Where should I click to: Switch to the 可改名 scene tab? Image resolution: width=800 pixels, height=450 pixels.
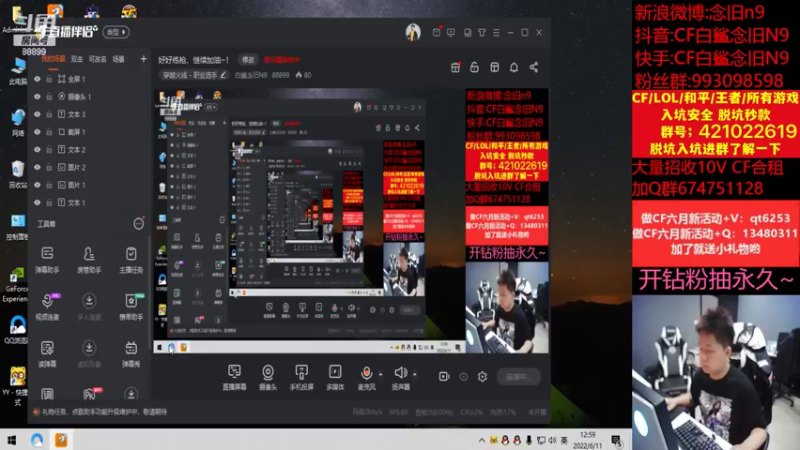point(97,59)
